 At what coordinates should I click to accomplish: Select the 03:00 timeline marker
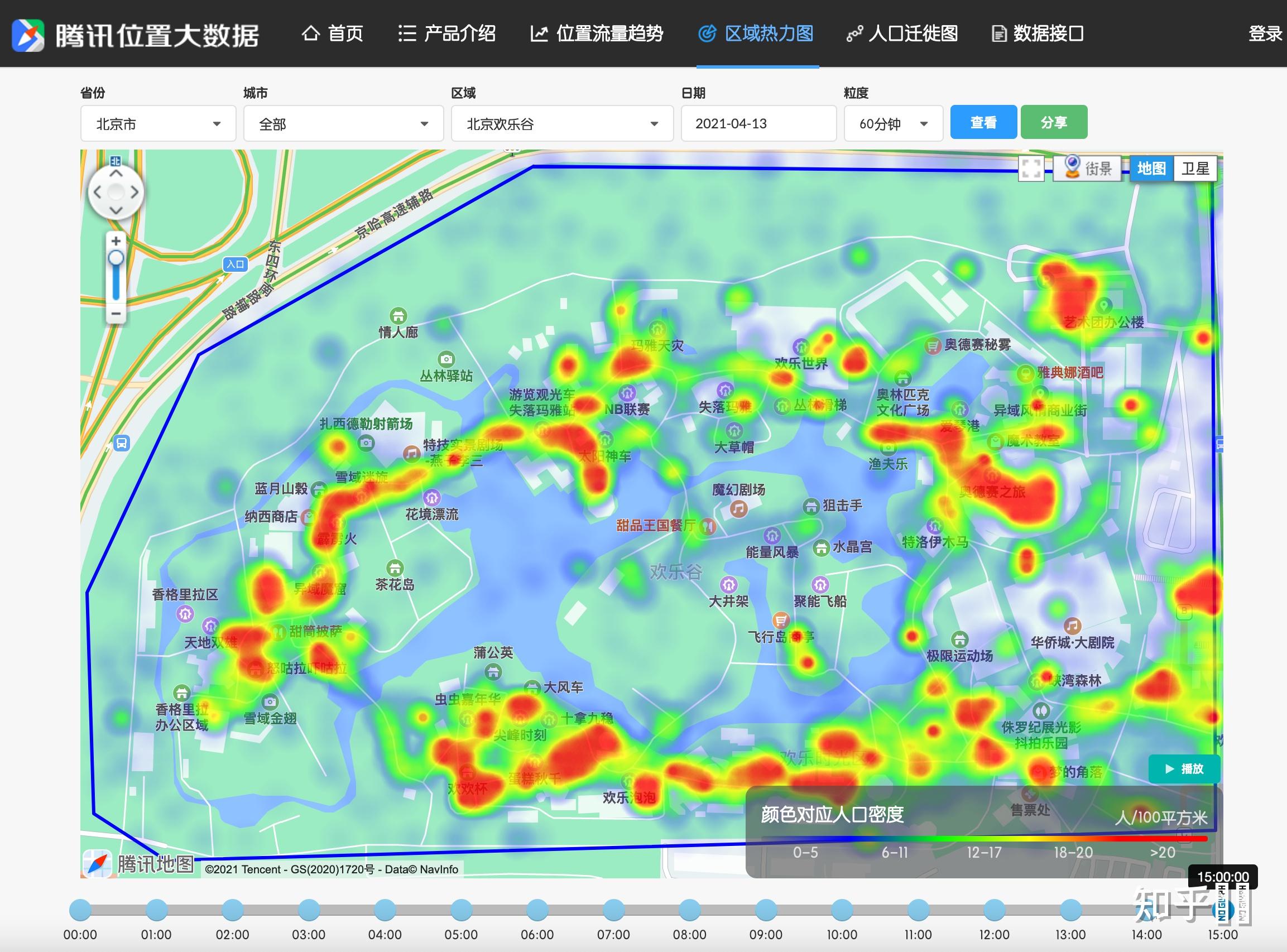coord(309,910)
